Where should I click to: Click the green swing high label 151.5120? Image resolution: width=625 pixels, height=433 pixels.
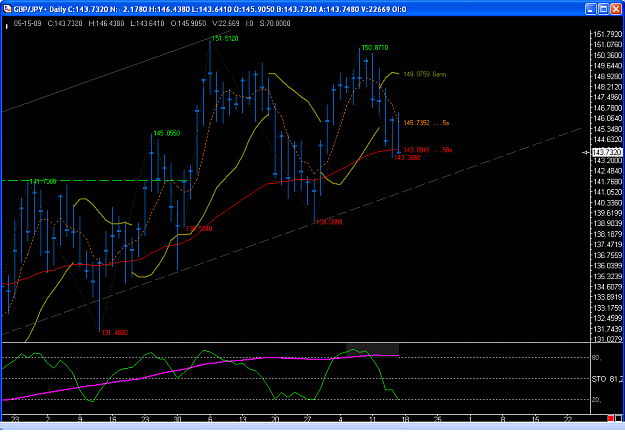[225, 39]
